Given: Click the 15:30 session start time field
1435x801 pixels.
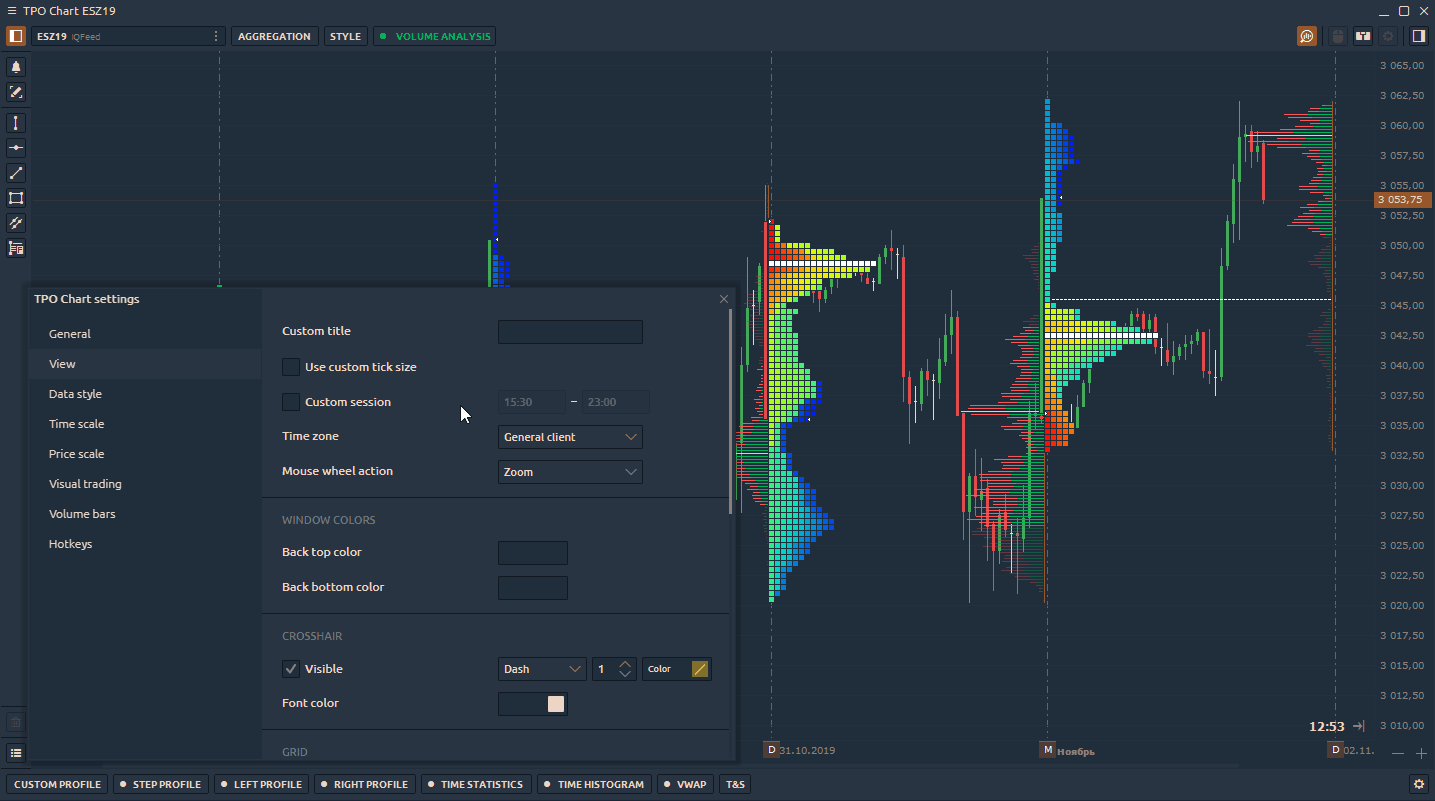Looking at the screenshot, I should pos(532,402).
